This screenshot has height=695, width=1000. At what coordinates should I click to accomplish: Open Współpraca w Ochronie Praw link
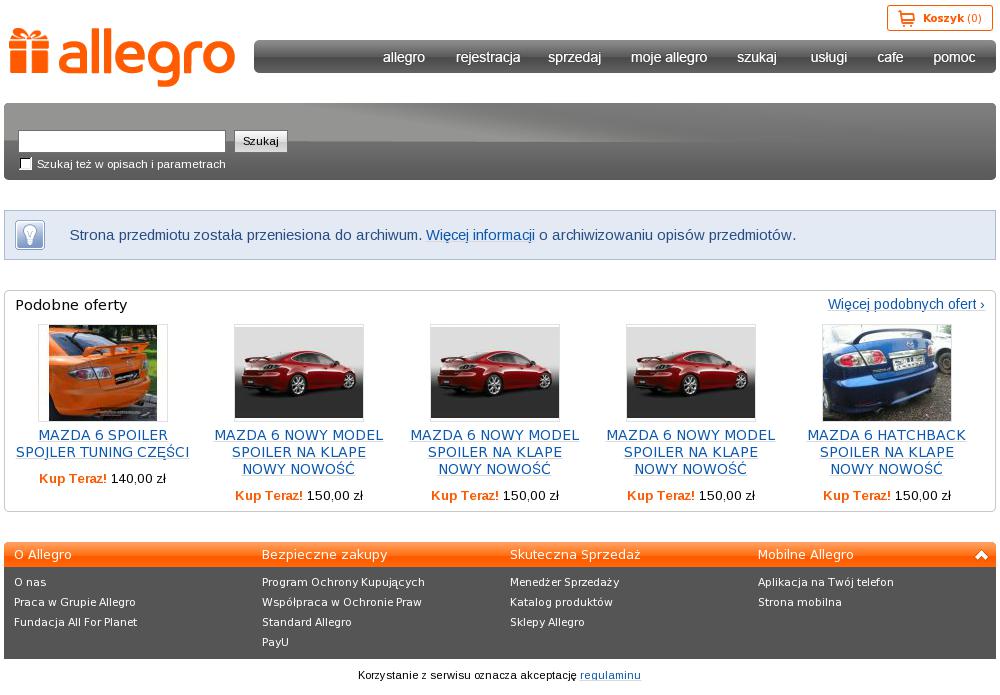342,602
